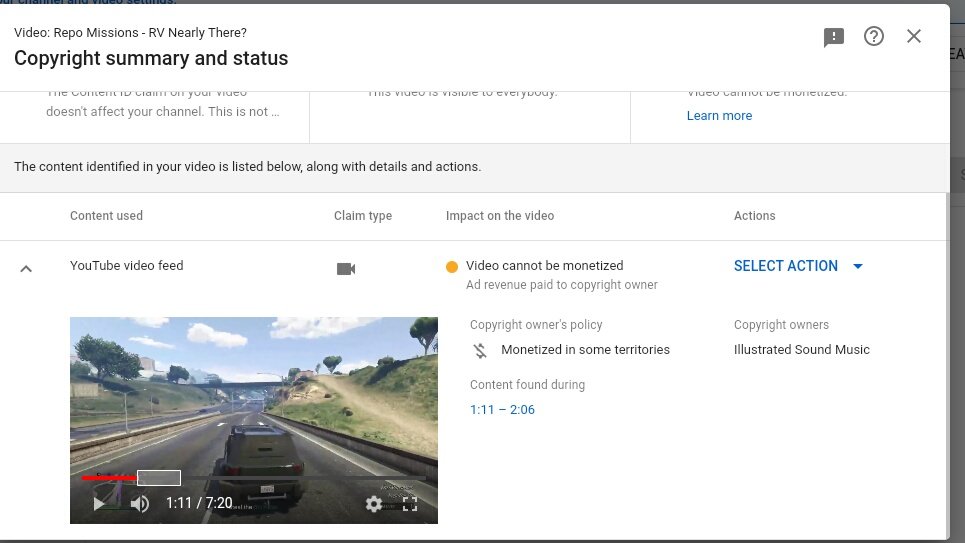Collapse the YouTube video feed claim row
Image resolution: width=965 pixels, height=543 pixels.
pyautogui.click(x=26, y=268)
